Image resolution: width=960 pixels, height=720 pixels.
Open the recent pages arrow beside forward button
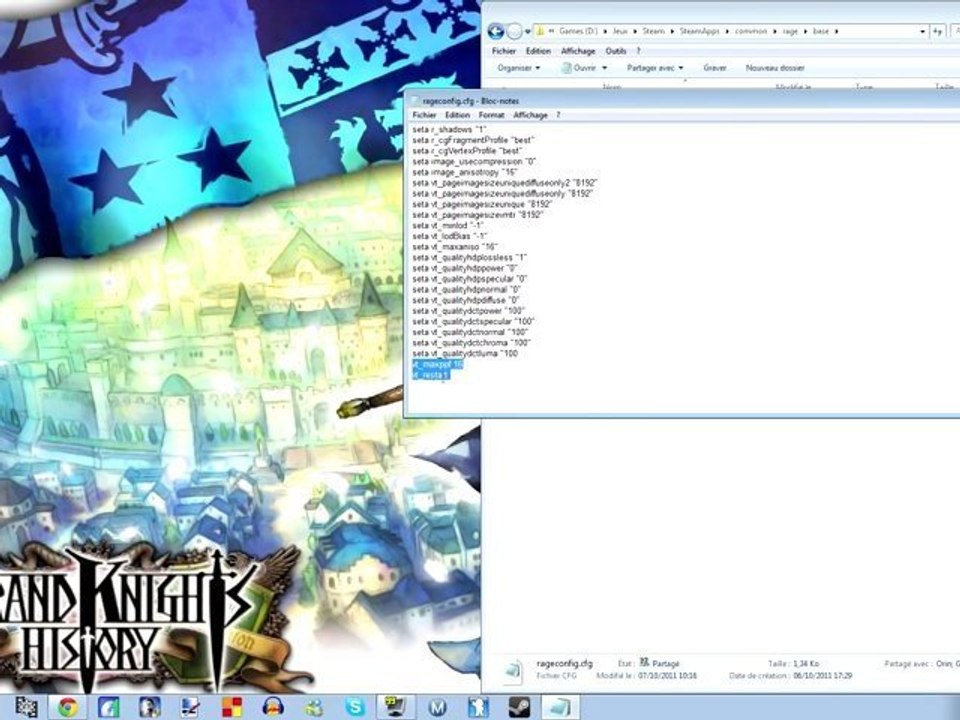528,31
